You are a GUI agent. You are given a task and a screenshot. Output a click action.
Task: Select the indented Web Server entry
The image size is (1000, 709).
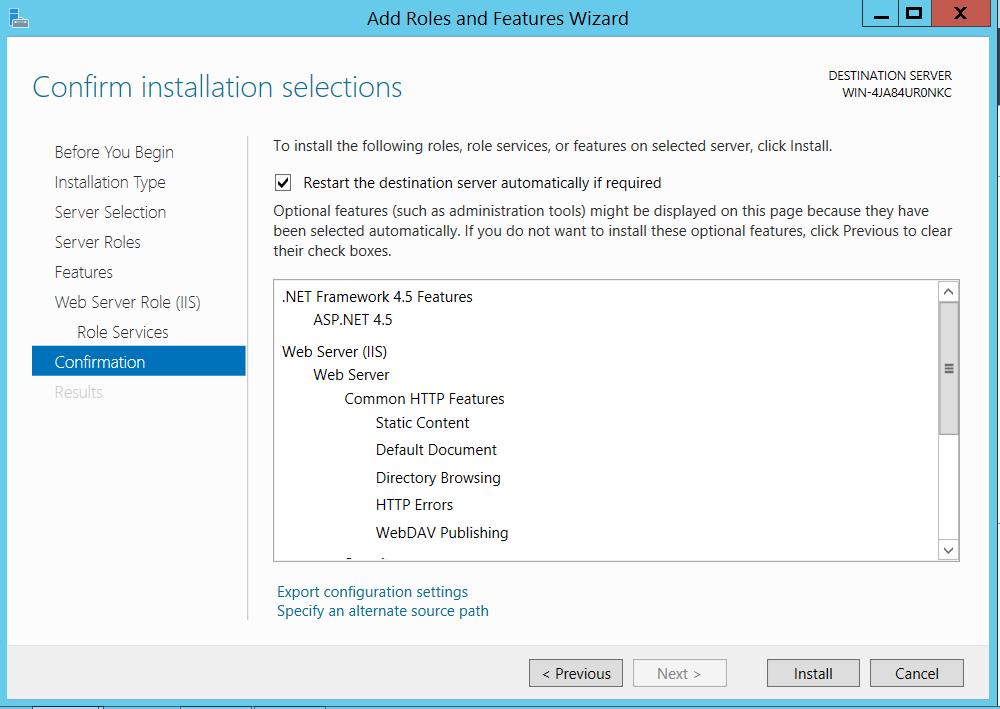[x=351, y=375]
